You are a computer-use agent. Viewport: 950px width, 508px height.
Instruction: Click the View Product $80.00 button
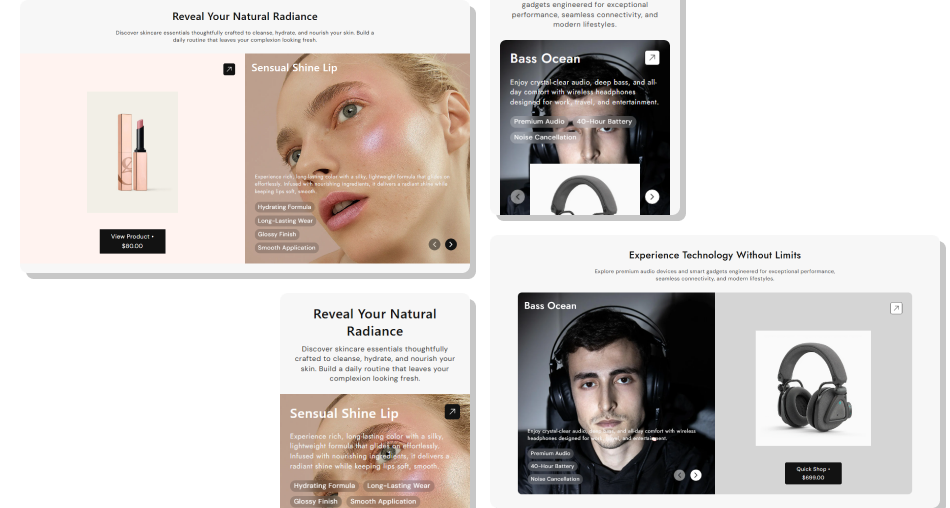tap(132, 241)
